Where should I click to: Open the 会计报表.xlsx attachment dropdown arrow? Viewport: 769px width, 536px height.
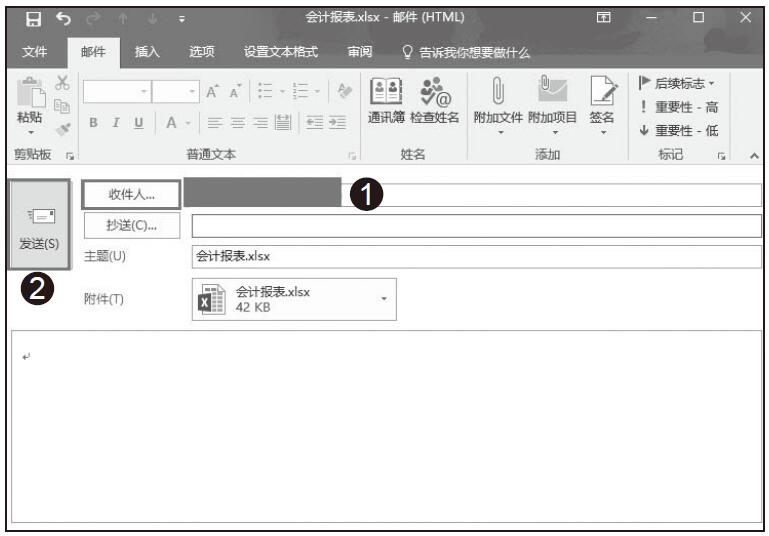click(x=383, y=299)
